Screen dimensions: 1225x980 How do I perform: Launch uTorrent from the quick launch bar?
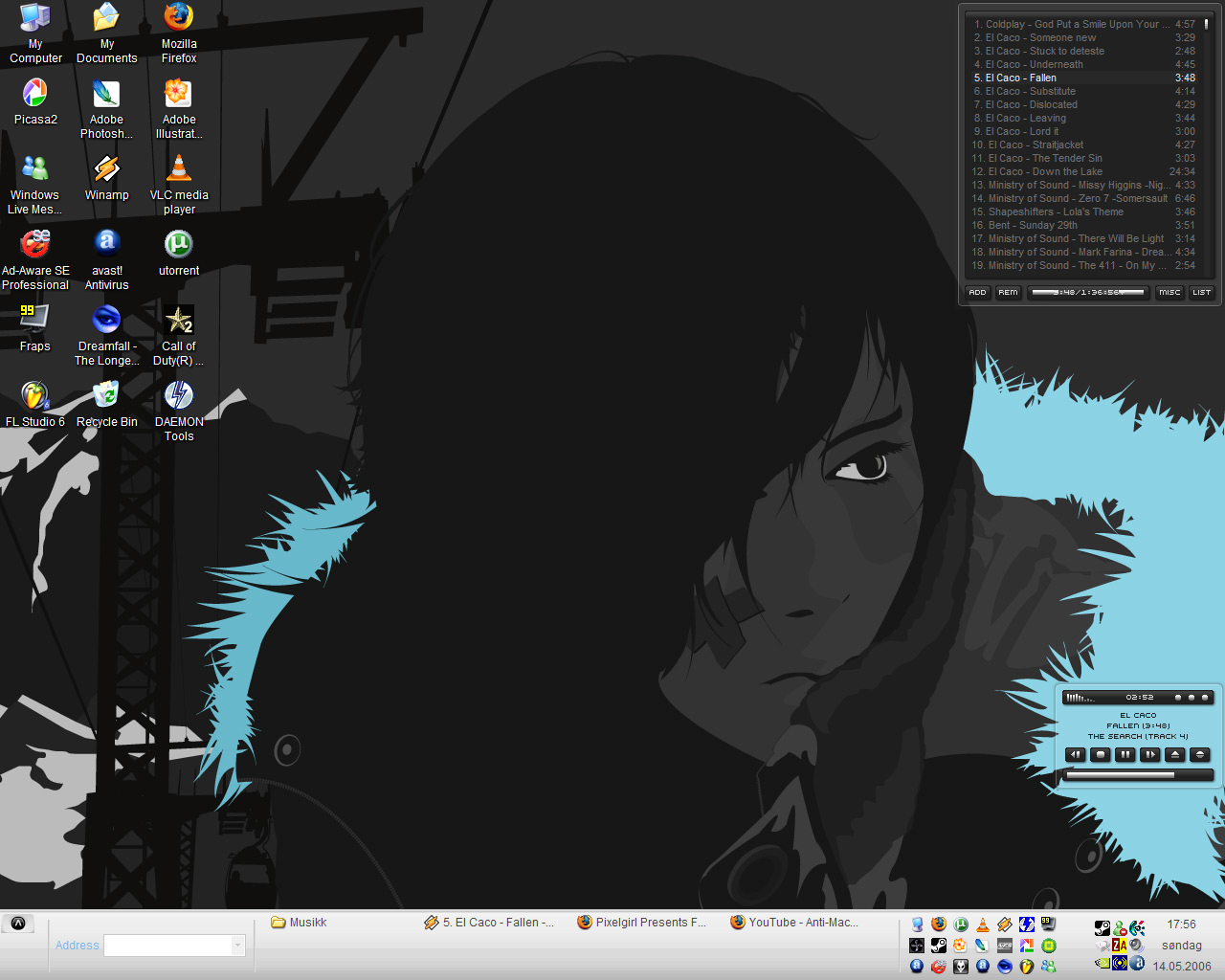(x=960, y=924)
